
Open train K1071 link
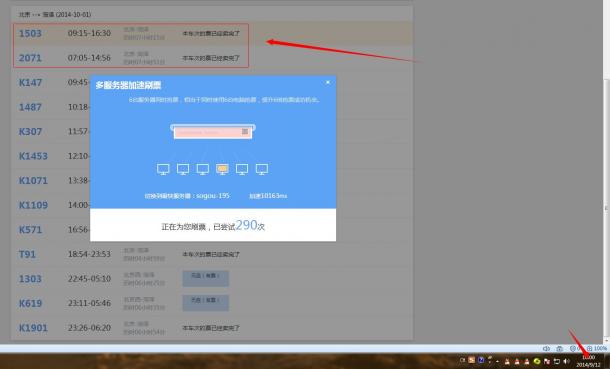pyautogui.click(x=33, y=180)
